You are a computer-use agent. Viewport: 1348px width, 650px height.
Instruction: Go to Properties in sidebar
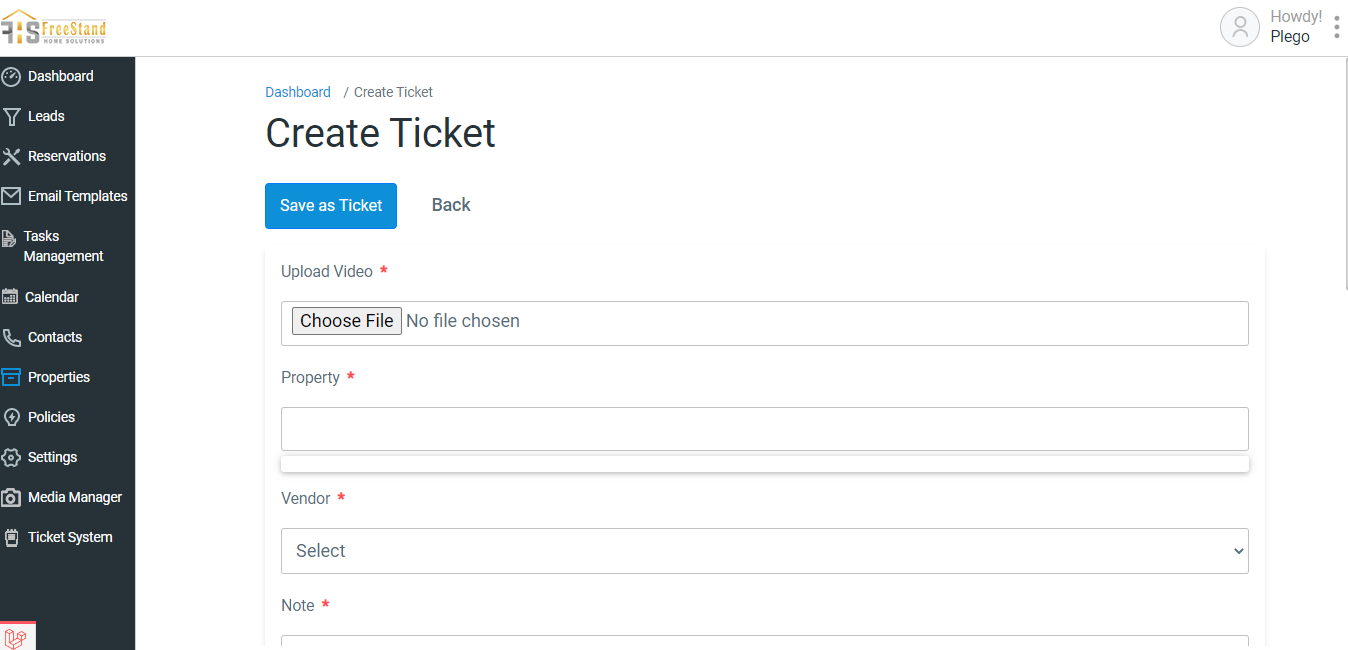pos(59,377)
